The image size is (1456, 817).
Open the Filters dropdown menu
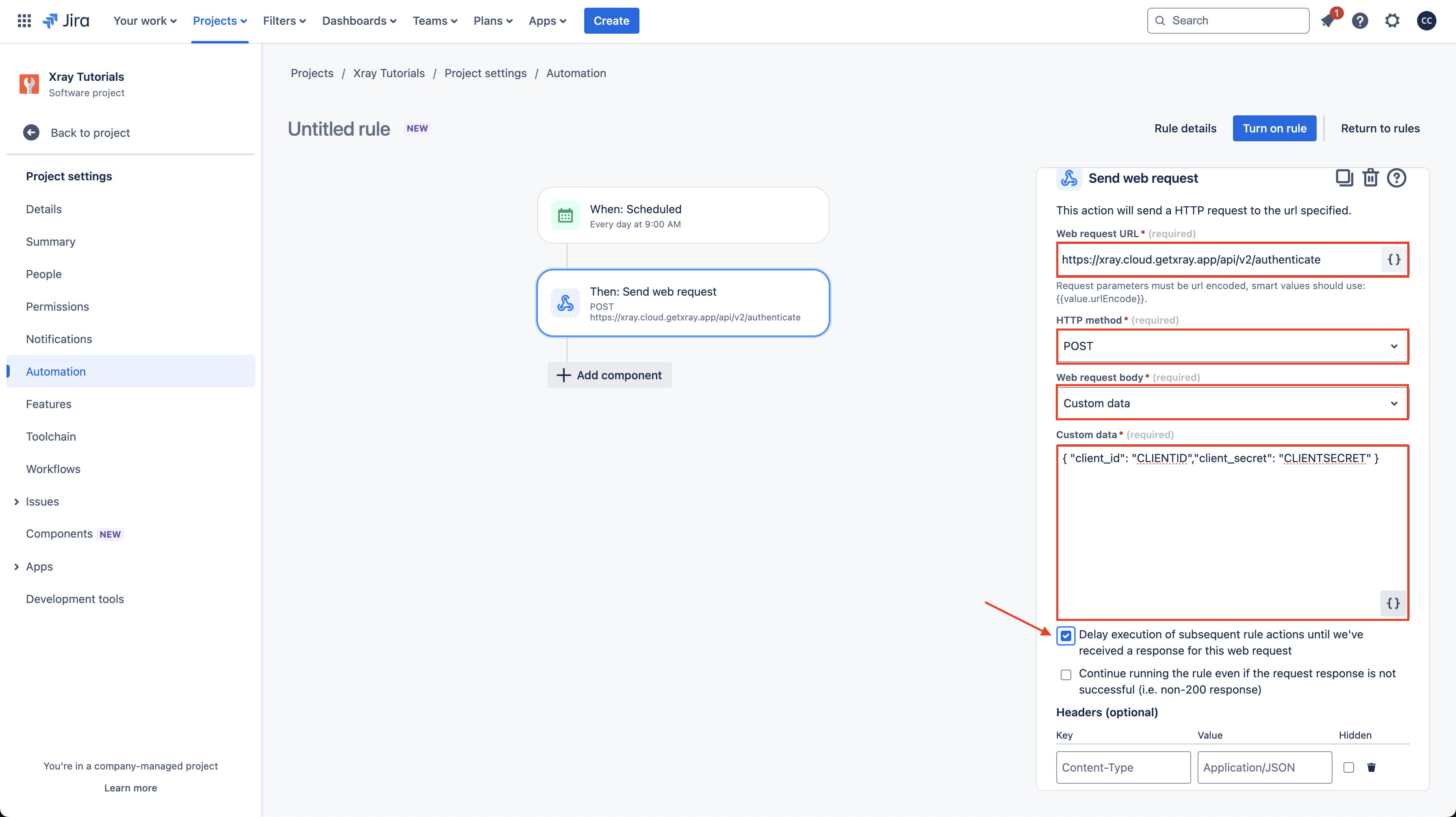[x=284, y=21]
